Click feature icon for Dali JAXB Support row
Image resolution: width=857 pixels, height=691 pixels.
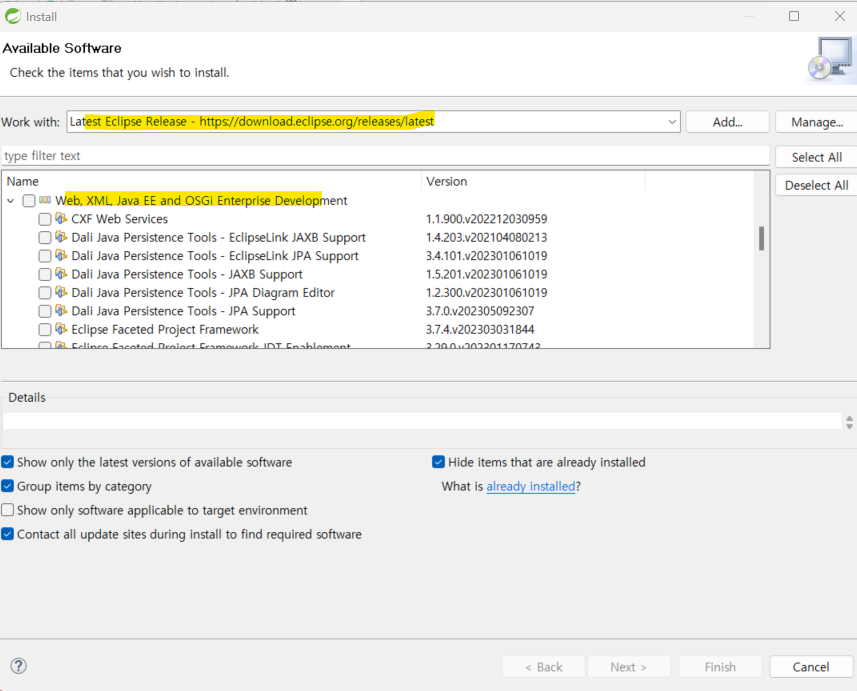pyautogui.click(x=61, y=274)
